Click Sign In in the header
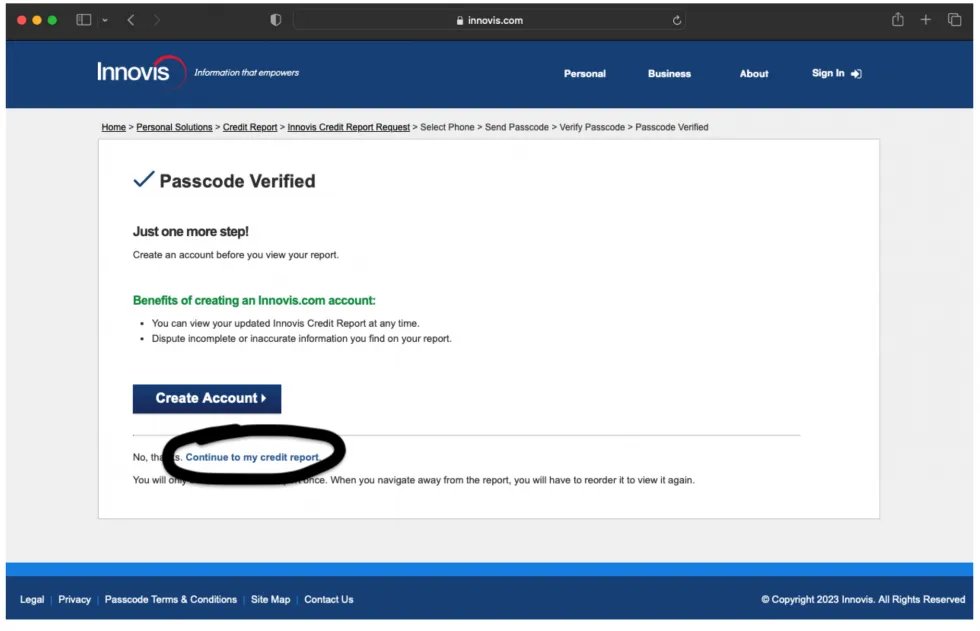 836,73
